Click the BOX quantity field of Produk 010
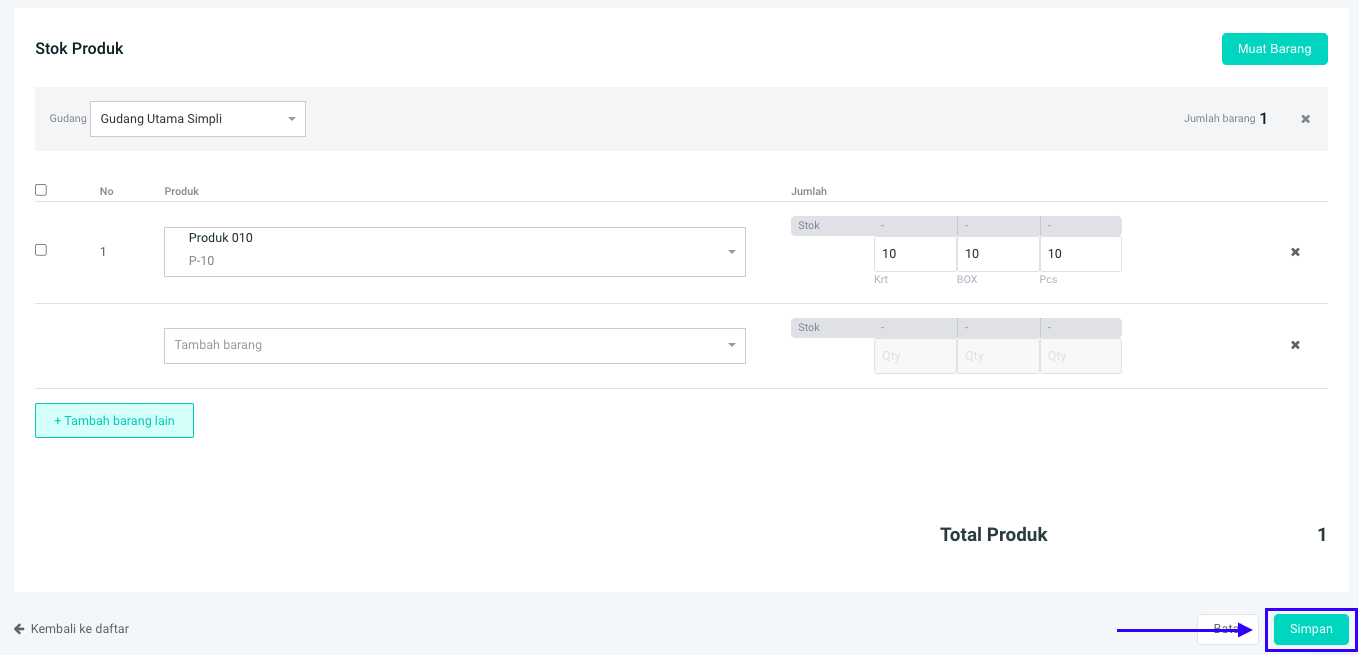The height and width of the screenshot is (655, 1359). (x=997, y=254)
